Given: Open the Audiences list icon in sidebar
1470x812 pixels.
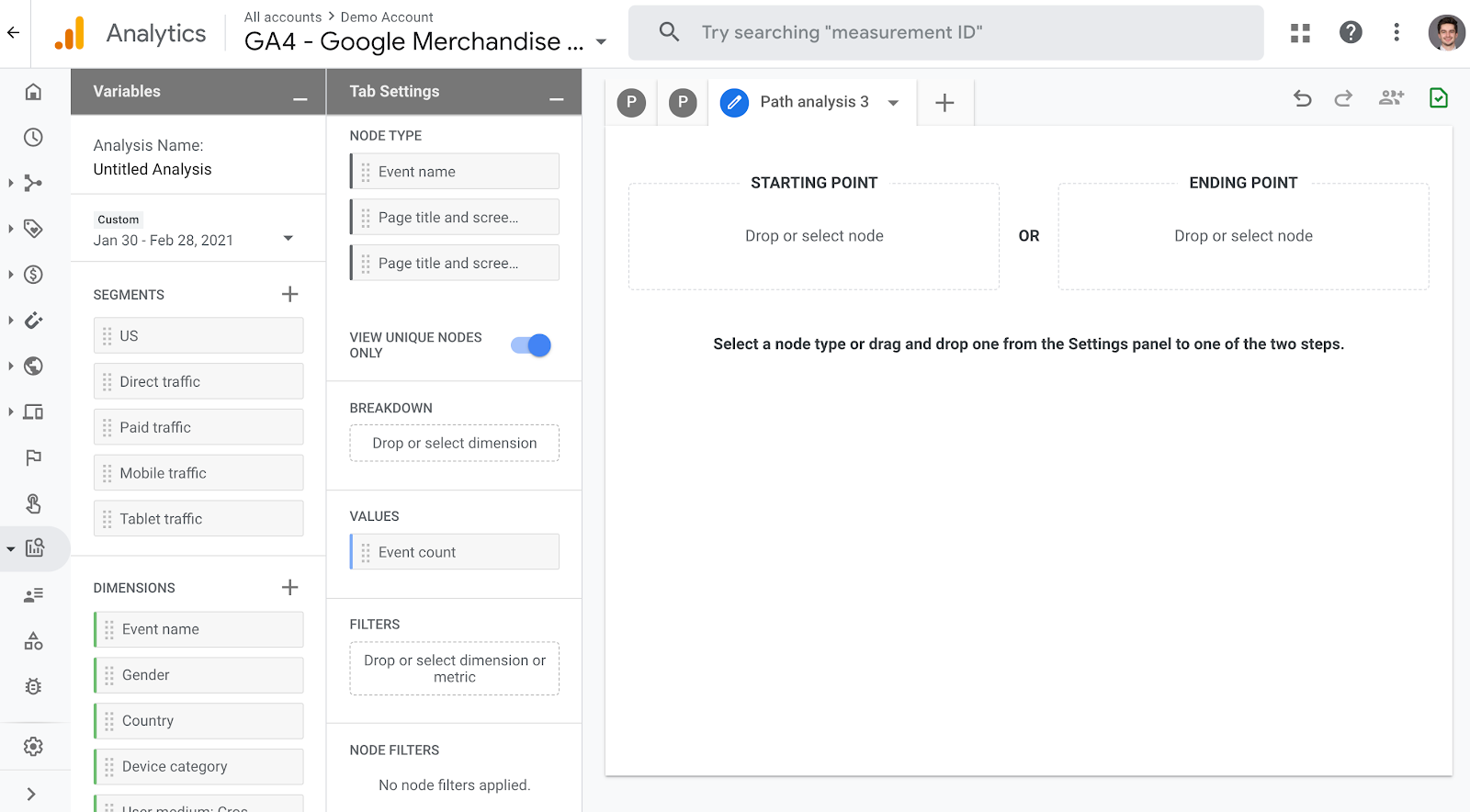Looking at the screenshot, I should click(x=33, y=595).
